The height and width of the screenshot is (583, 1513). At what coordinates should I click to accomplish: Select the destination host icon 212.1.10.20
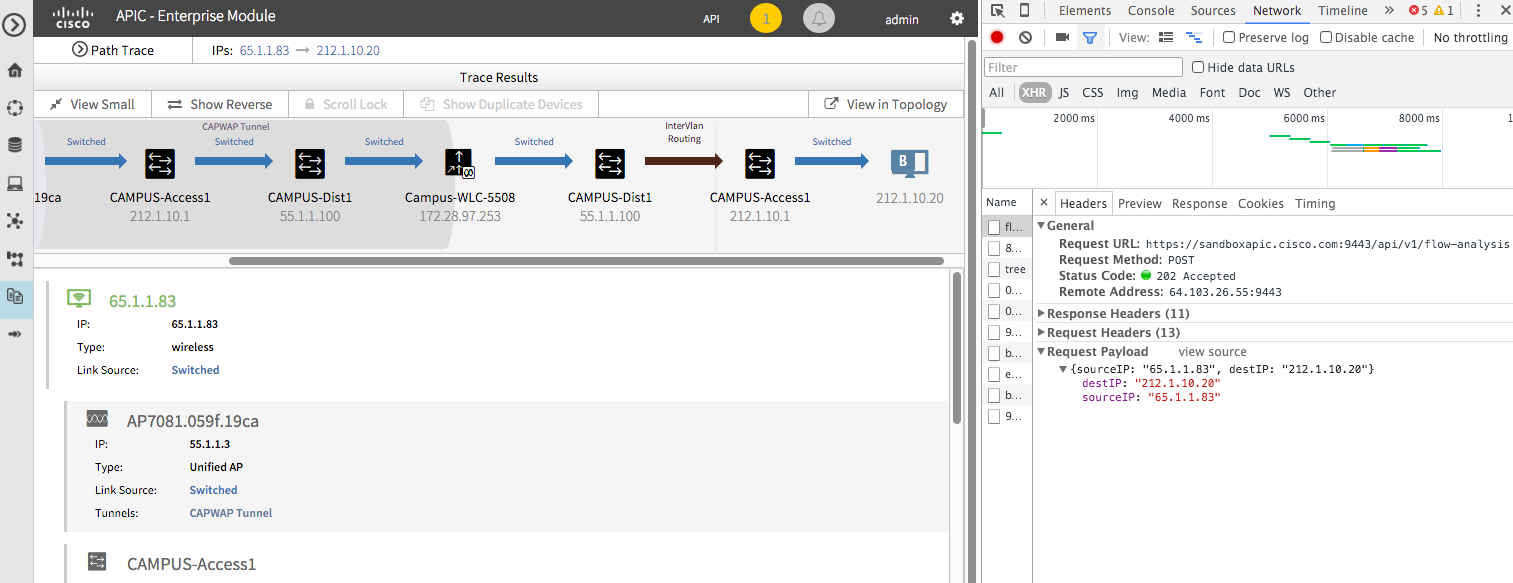tap(909, 163)
